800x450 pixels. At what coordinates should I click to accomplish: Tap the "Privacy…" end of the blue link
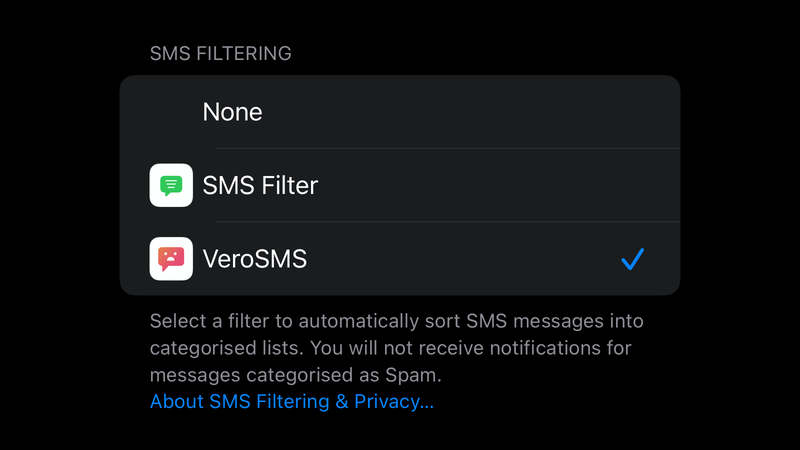(400, 402)
